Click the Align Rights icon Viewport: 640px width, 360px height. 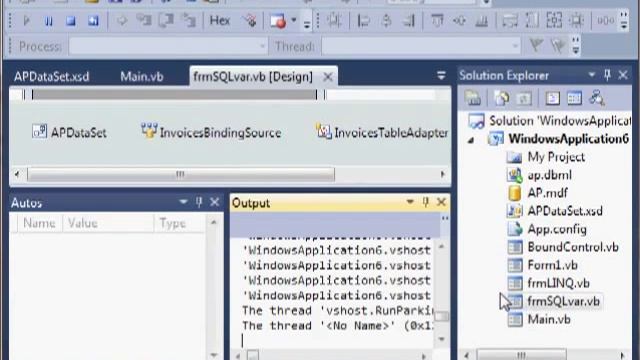pyautogui.click(x=408, y=20)
